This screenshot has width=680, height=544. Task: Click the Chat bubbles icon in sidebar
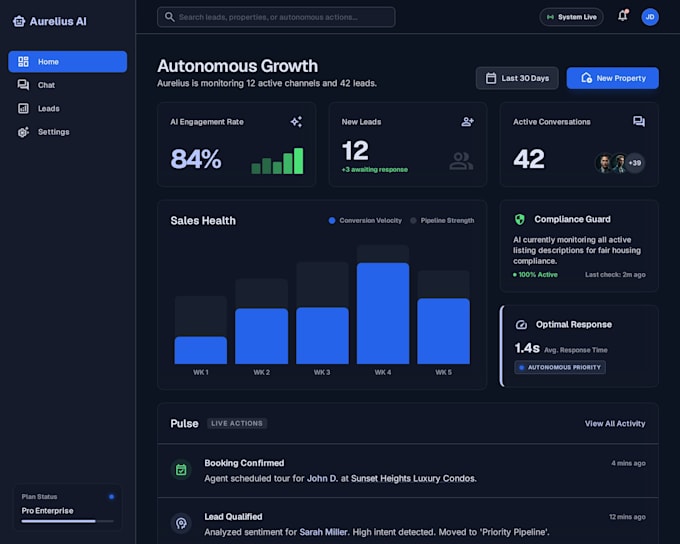click(x=23, y=85)
